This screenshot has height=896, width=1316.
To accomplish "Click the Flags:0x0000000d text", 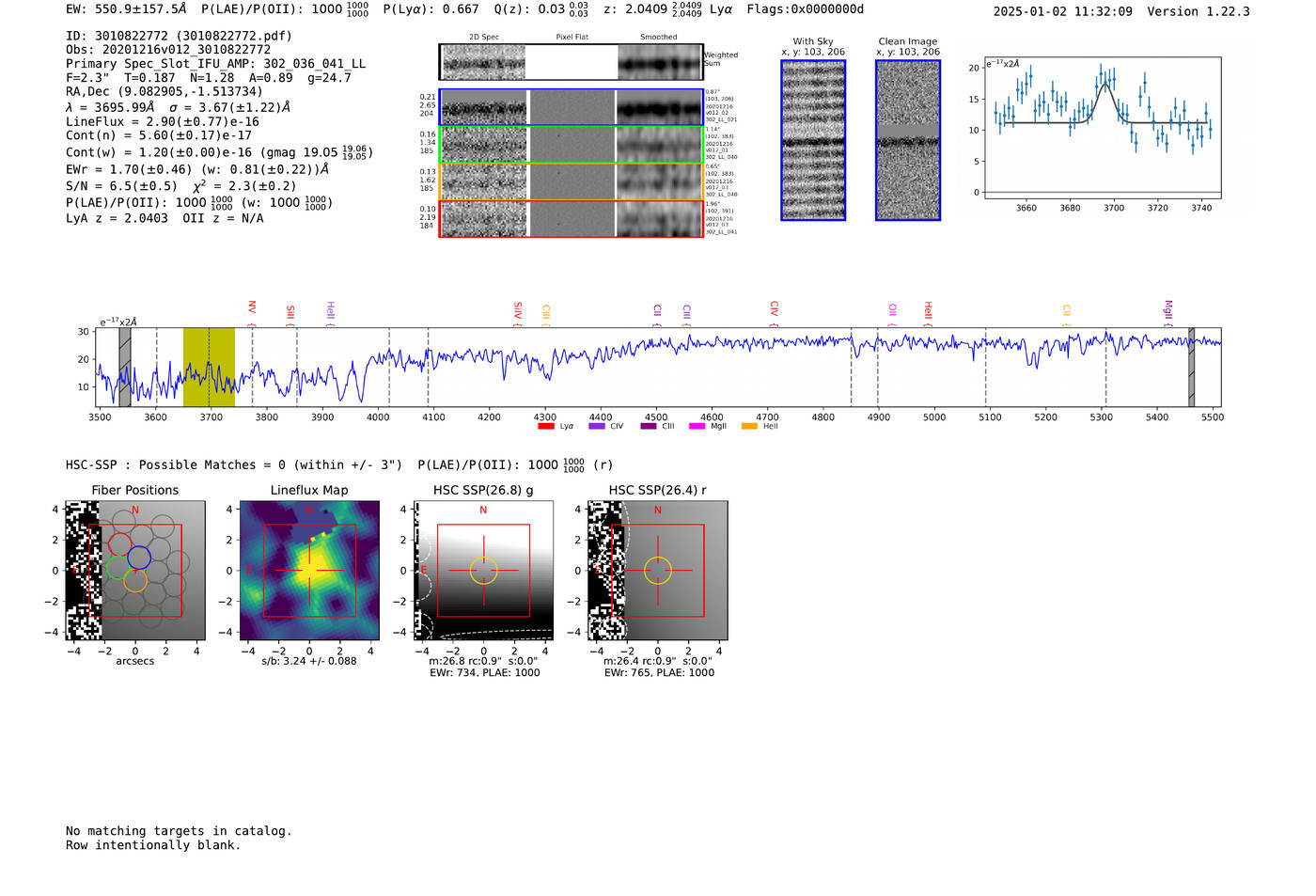I will coord(806,9).
